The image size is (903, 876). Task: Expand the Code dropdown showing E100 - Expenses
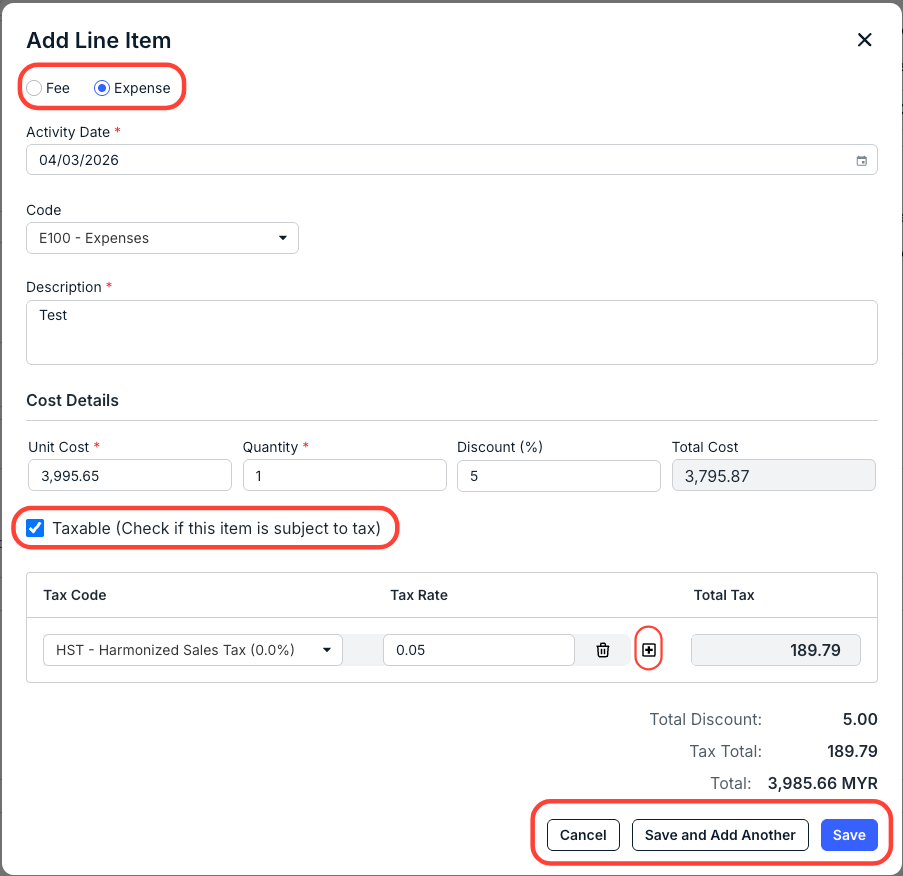pyautogui.click(x=162, y=238)
